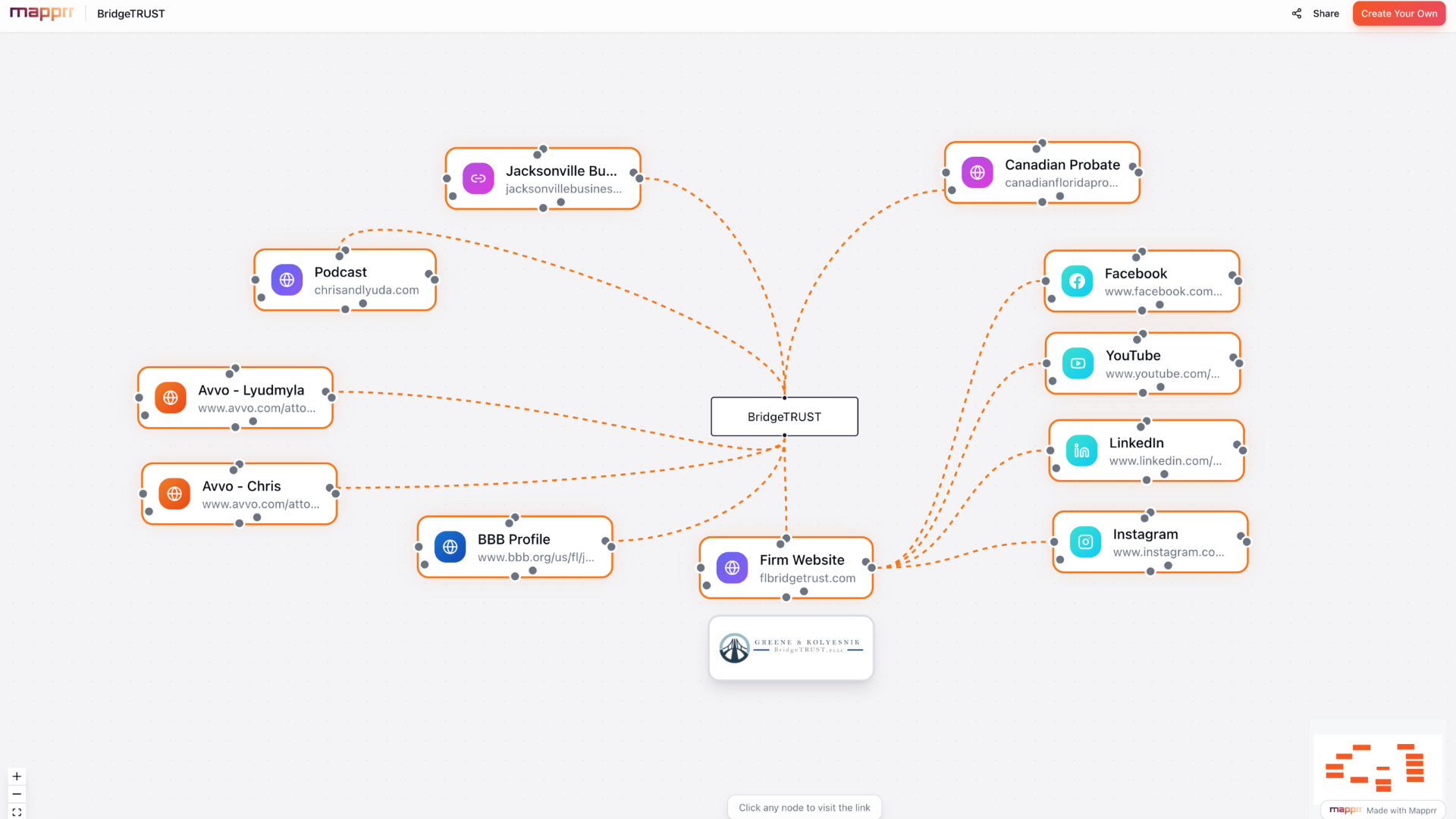Screen dimensions: 1456x819
Task: Click the Canadian Probate title text
Action: (x=1062, y=165)
